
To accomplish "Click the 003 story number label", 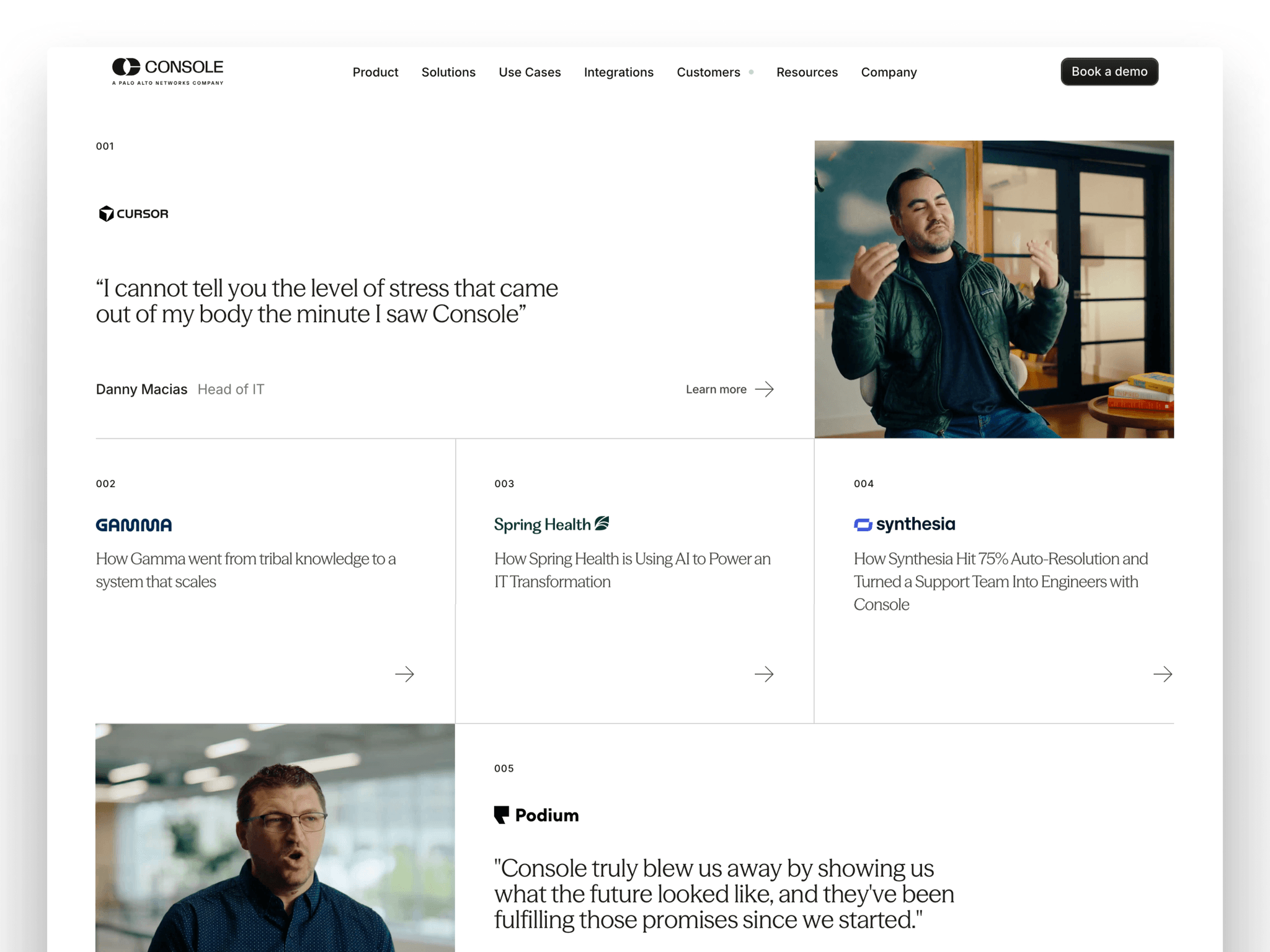I will [x=504, y=483].
